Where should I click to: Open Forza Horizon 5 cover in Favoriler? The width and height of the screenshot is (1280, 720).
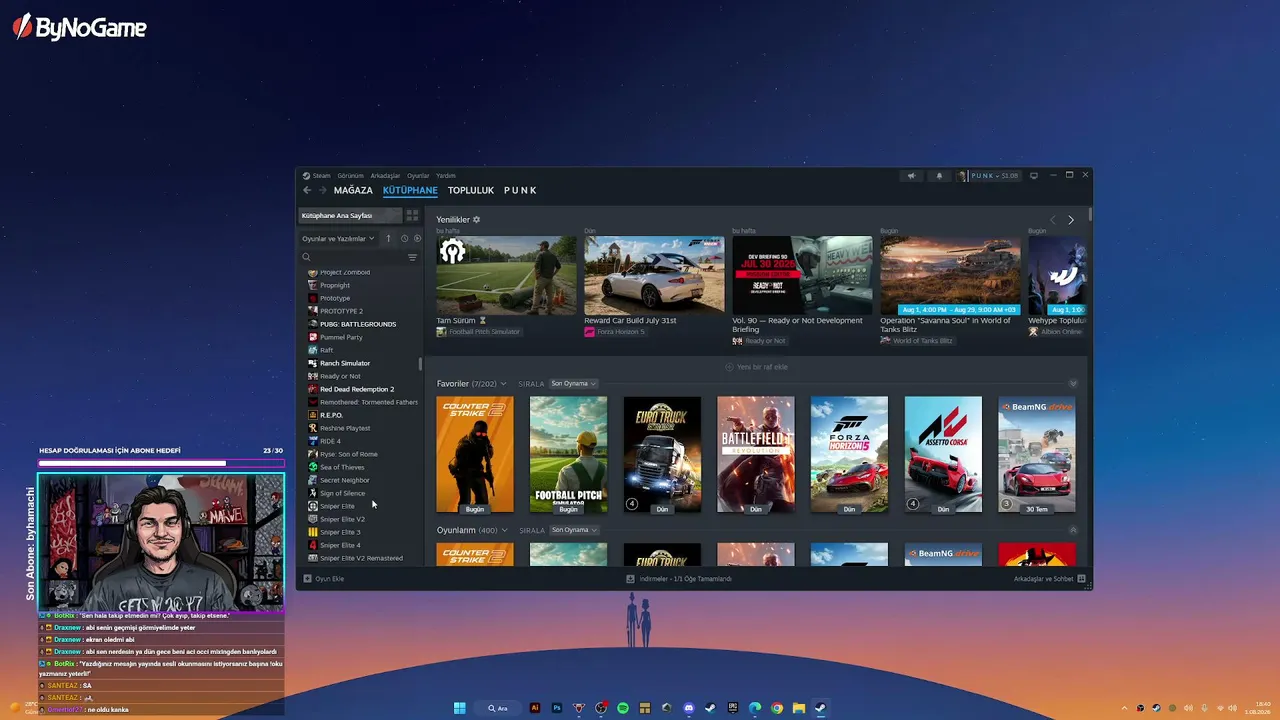(849, 455)
